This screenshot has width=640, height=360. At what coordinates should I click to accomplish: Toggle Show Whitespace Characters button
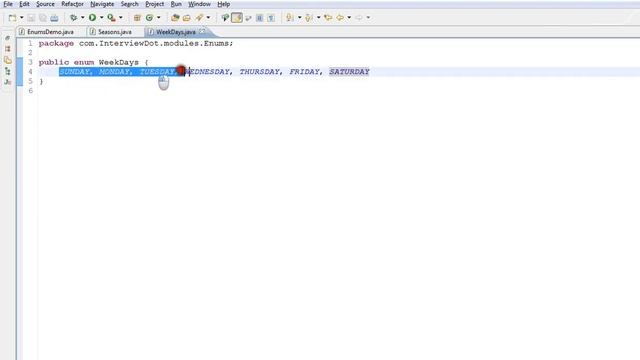(271, 18)
